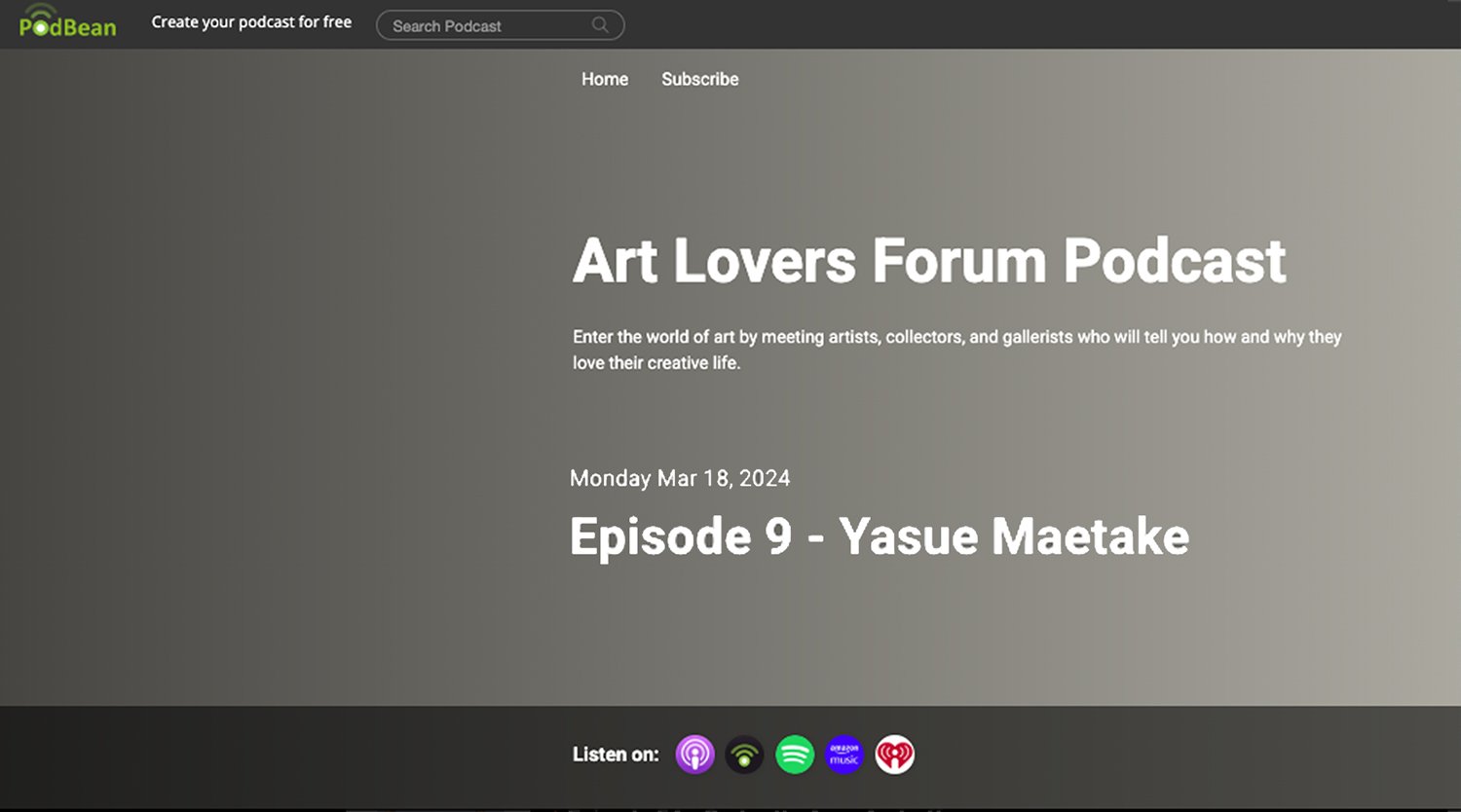Click the search magnifier icon

pyautogui.click(x=601, y=25)
